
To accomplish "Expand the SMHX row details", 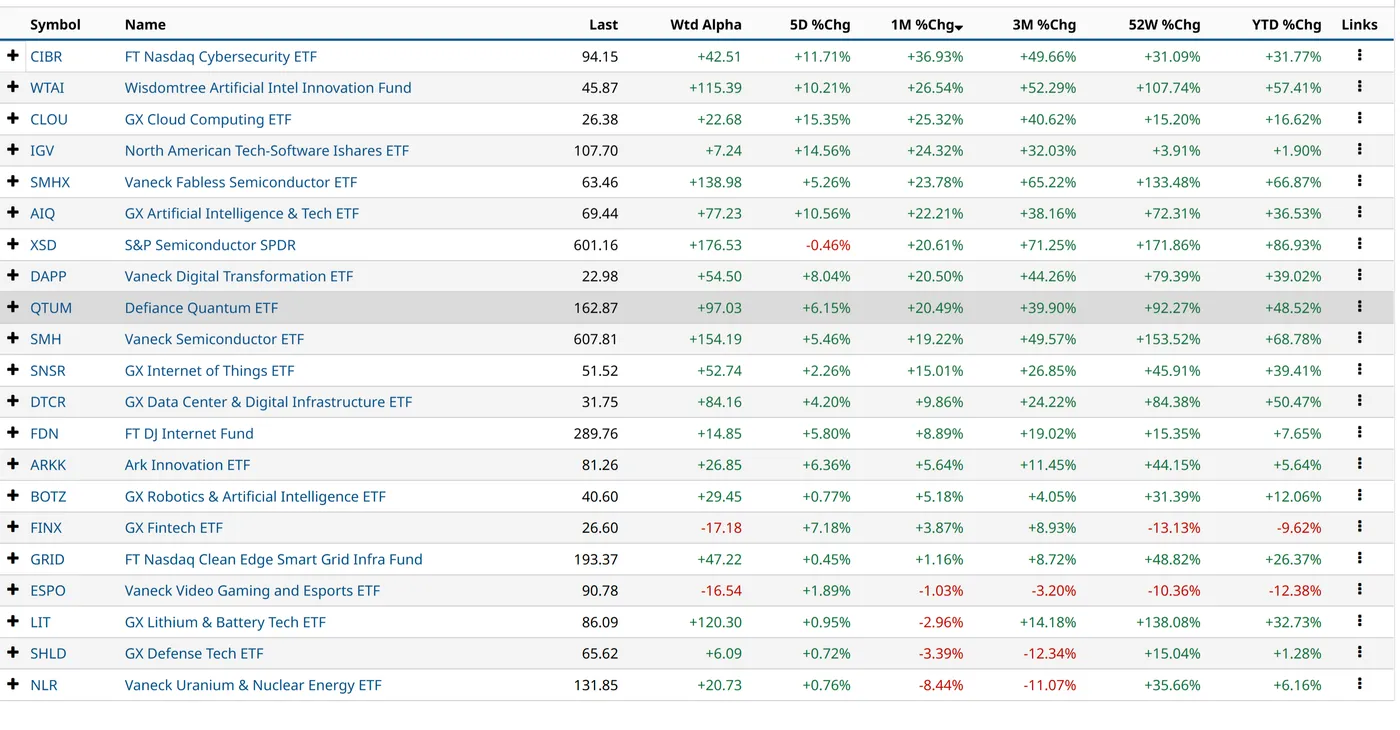I will (13, 181).
